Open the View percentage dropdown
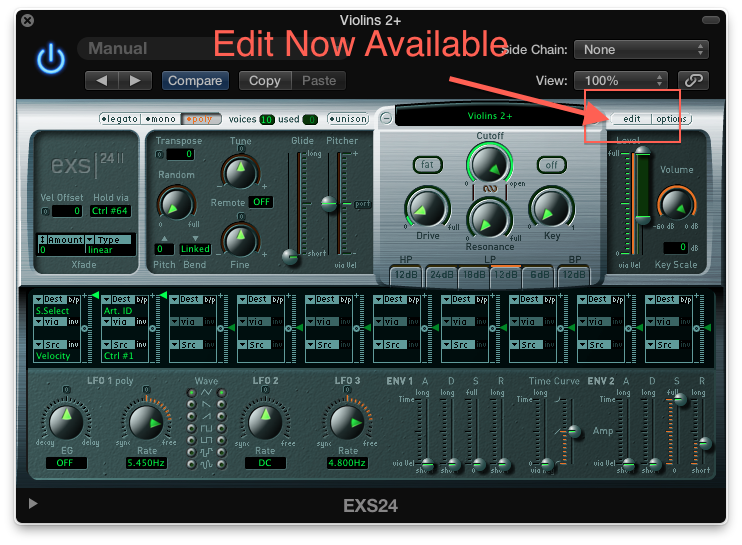Image resolution: width=742 pixels, height=545 pixels. point(620,80)
